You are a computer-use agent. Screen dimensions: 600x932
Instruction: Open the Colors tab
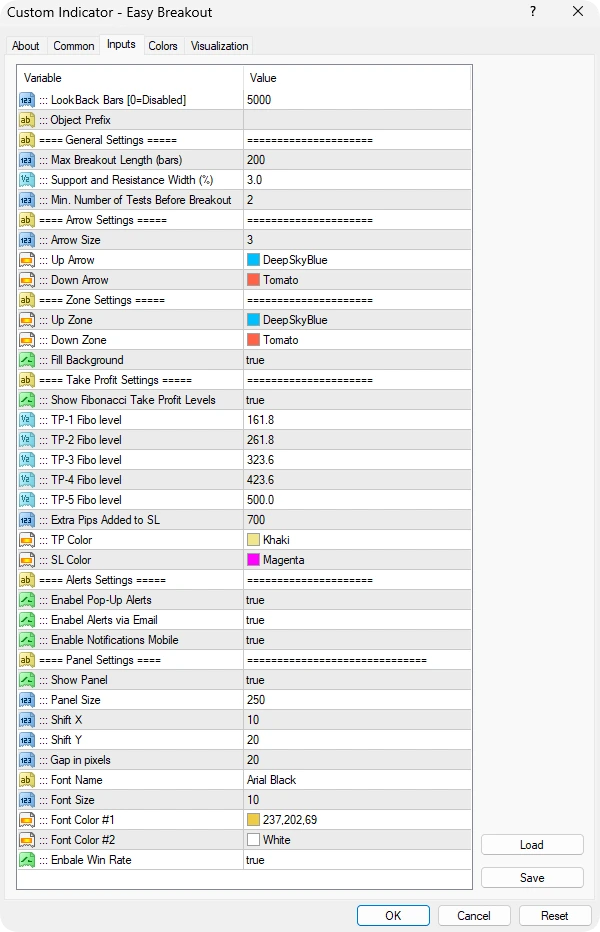click(163, 46)
